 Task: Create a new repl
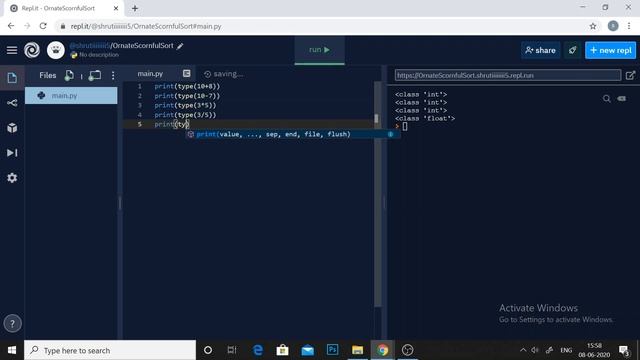pyautogui.click(x=611, y=50)
